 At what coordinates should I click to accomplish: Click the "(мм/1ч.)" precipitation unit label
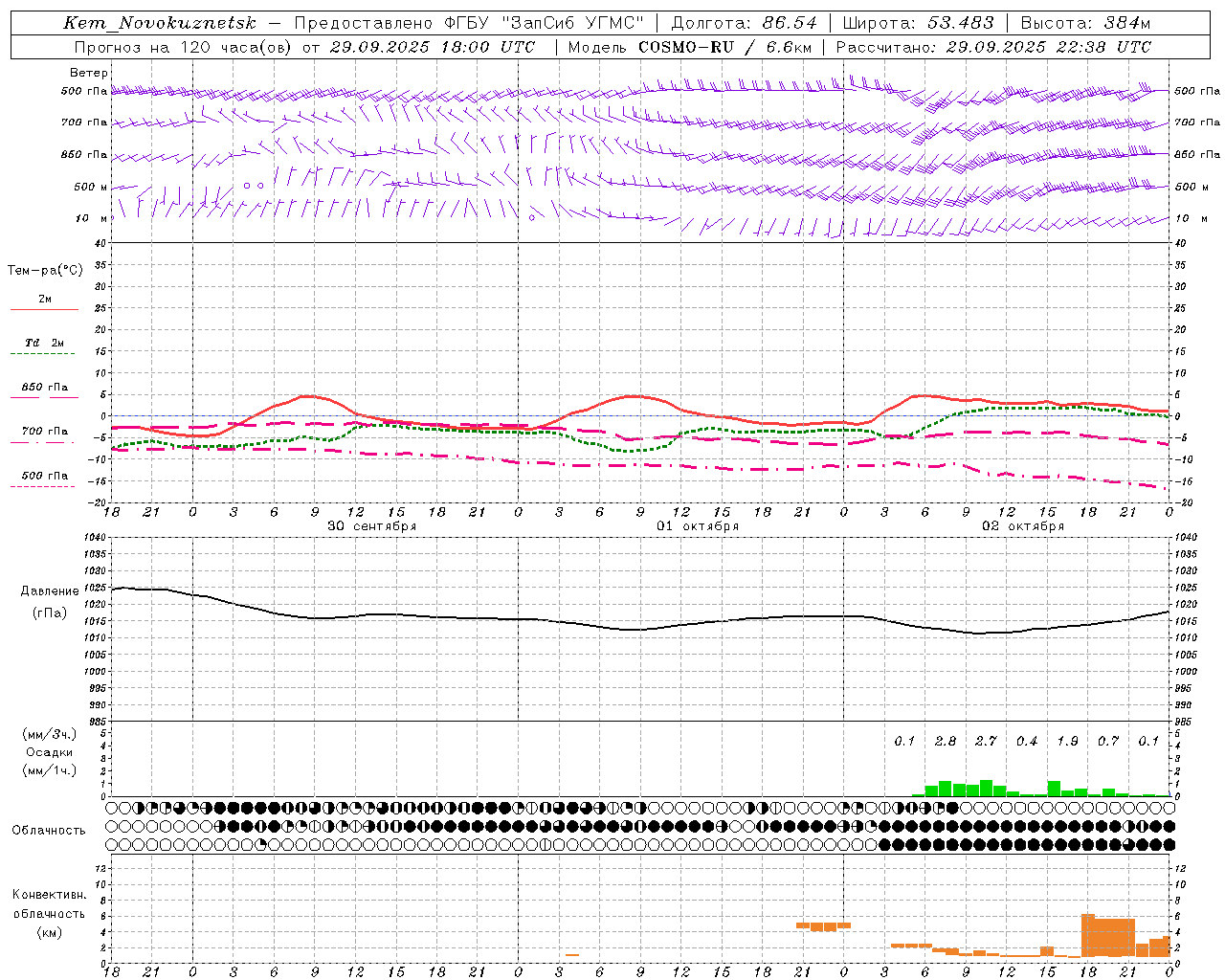point(50,770)
